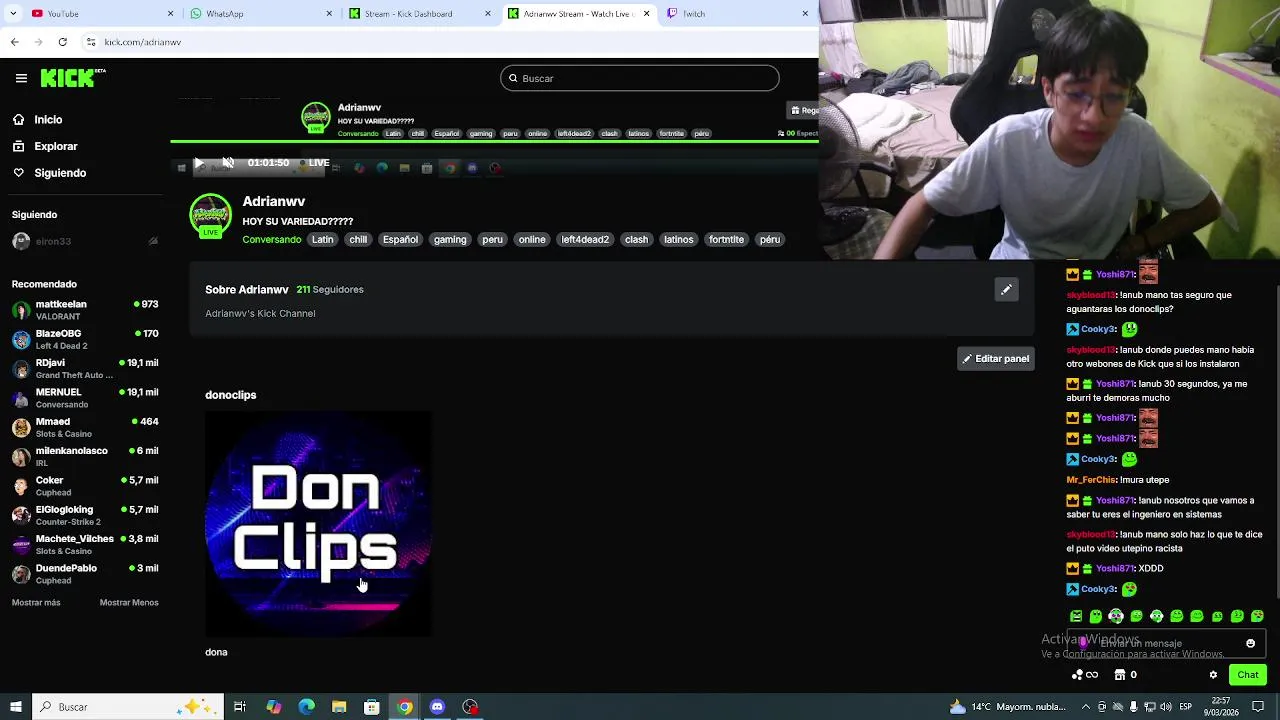Open File Explorer from the taskbar
The height and width of the screenshot is (720, 1280).
click(x=339, y=707)
